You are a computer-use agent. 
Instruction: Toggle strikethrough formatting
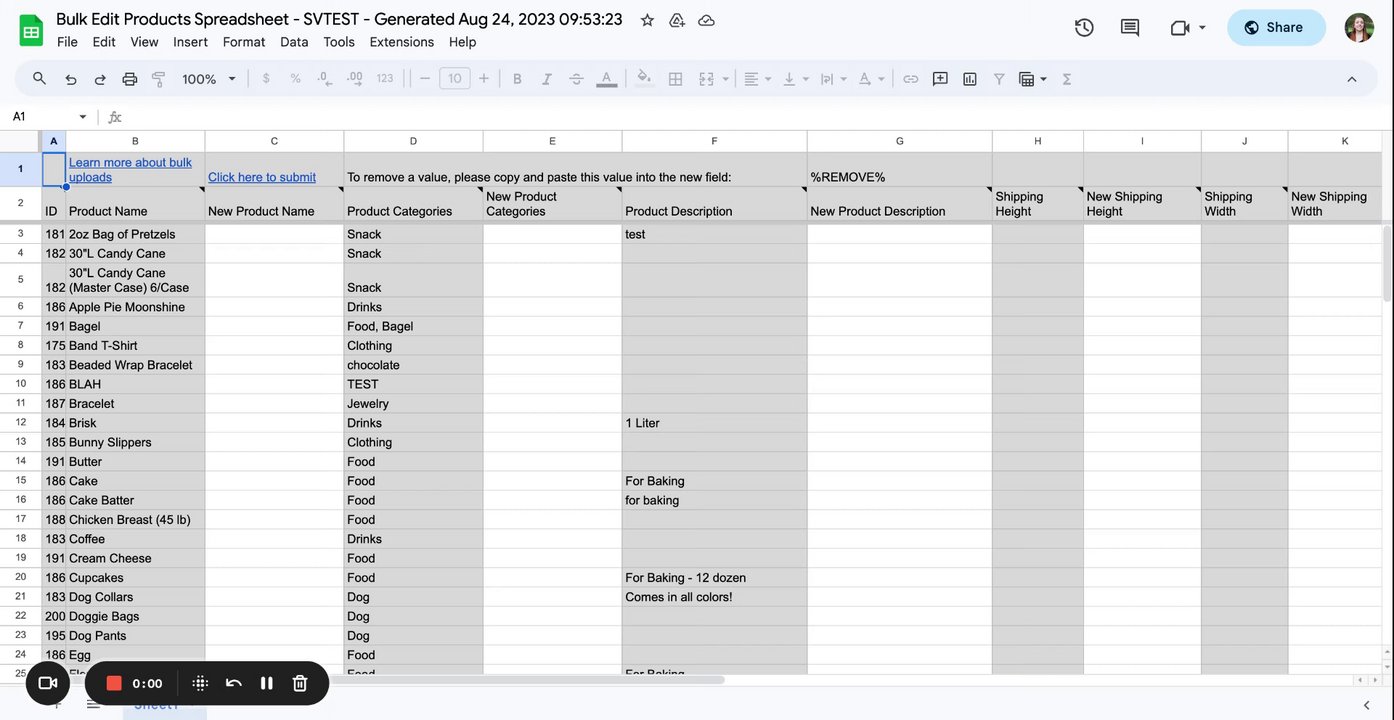tap(576, 79)
